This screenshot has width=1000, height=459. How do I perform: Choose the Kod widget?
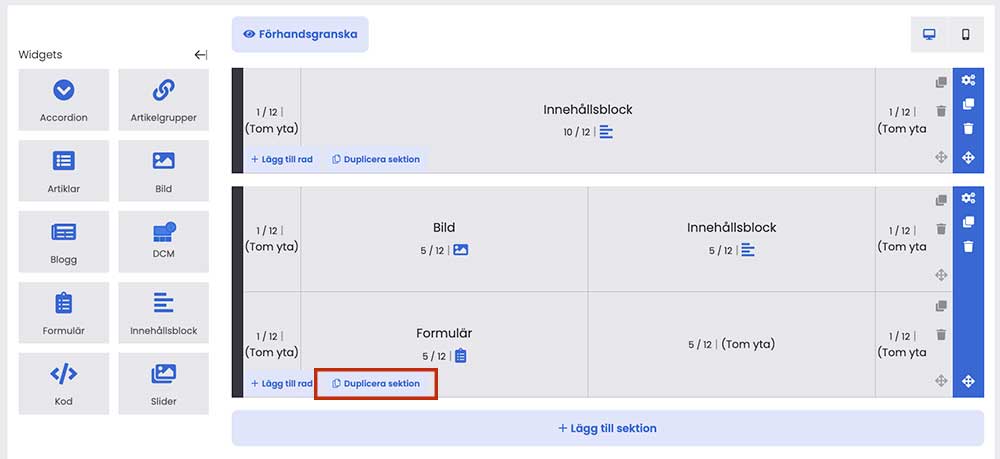pyautogui.click(x=64, y=384)
